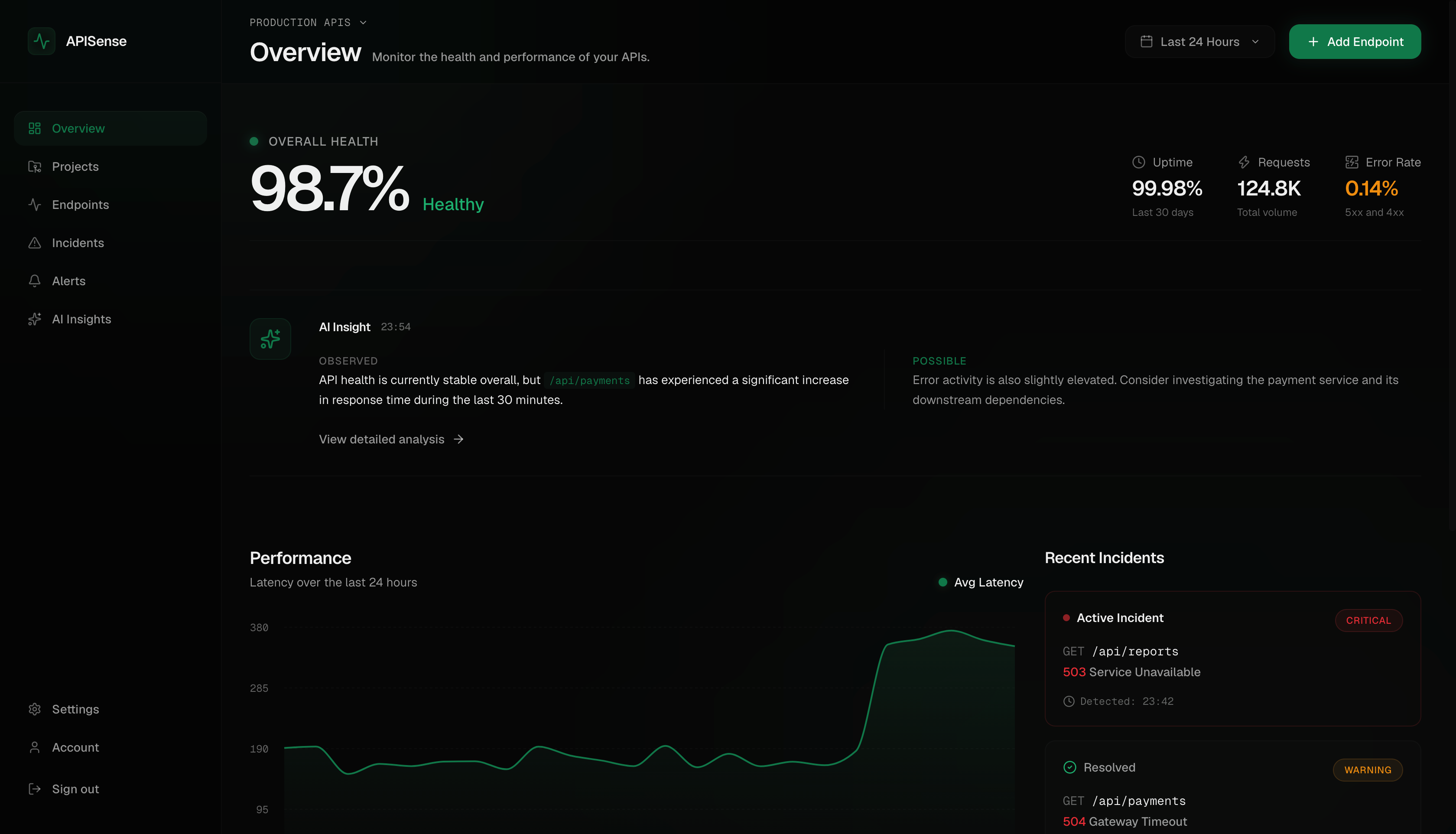This screenshot has height=834, width=1456.
Task: Click the CRITICAL severity badge
Action: 1368,620
